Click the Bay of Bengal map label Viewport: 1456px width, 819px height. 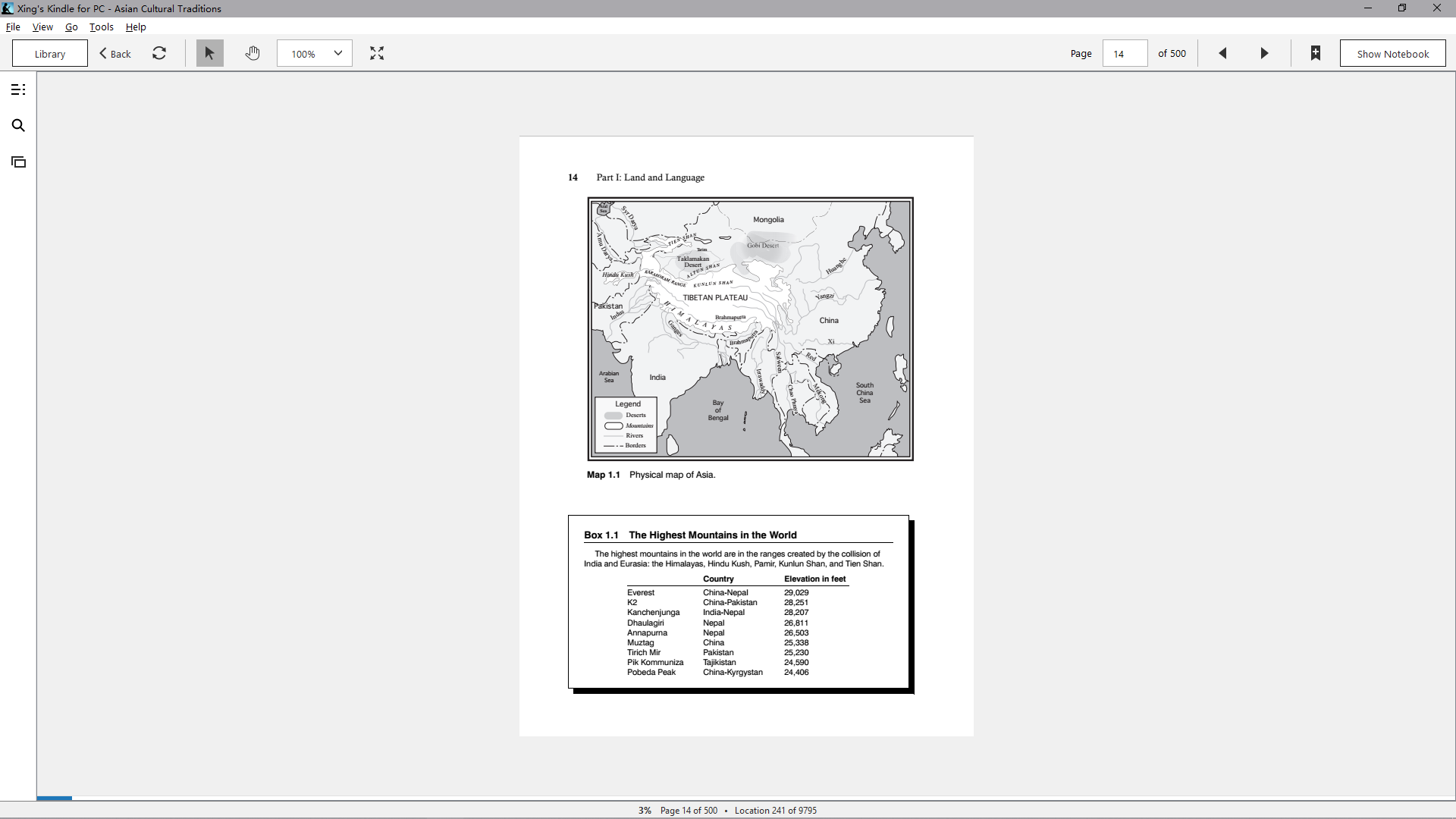(x=718, y=410)
